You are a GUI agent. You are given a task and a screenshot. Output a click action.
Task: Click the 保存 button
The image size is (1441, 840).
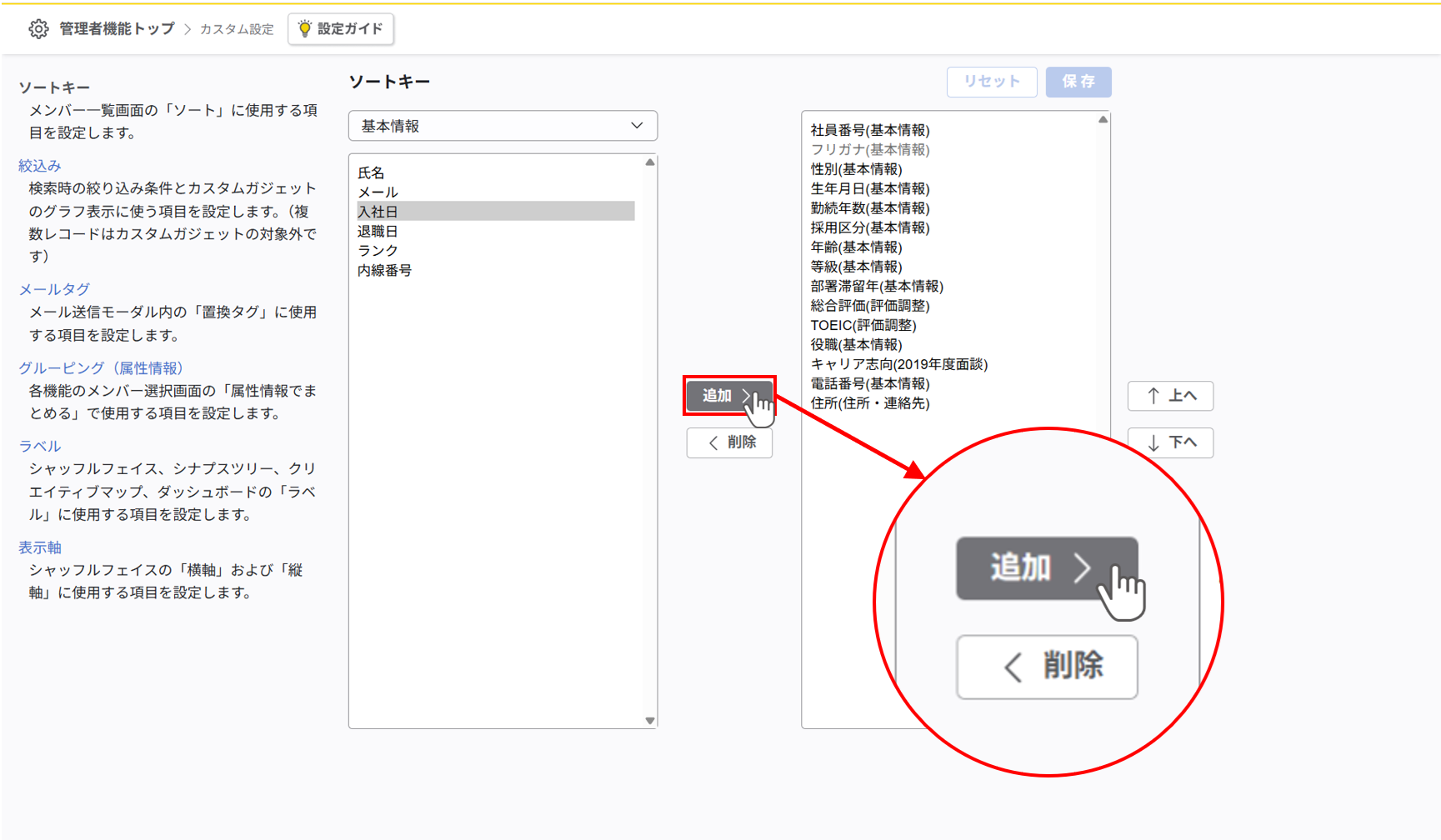point(1078,82)
